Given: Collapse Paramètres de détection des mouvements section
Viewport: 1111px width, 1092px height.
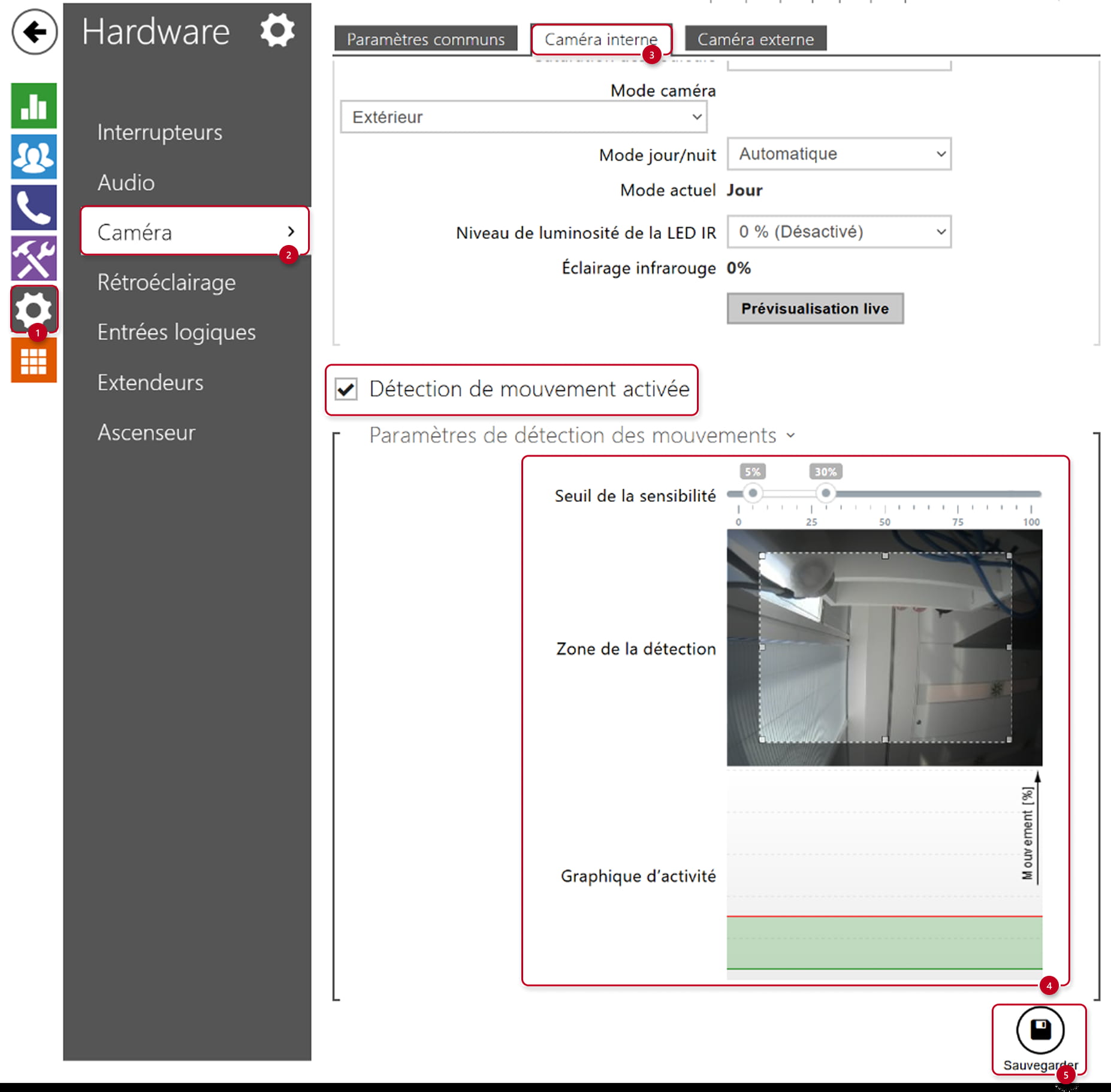Looking at the screenshot, I should pyautogui.click(x=581, y=435).
